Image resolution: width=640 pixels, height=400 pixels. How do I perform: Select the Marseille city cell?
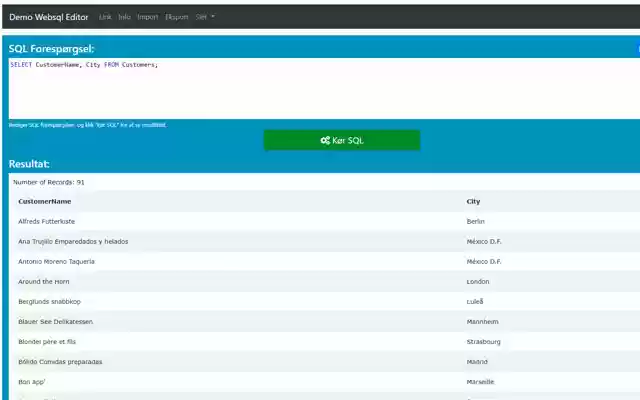pos(480,382)
